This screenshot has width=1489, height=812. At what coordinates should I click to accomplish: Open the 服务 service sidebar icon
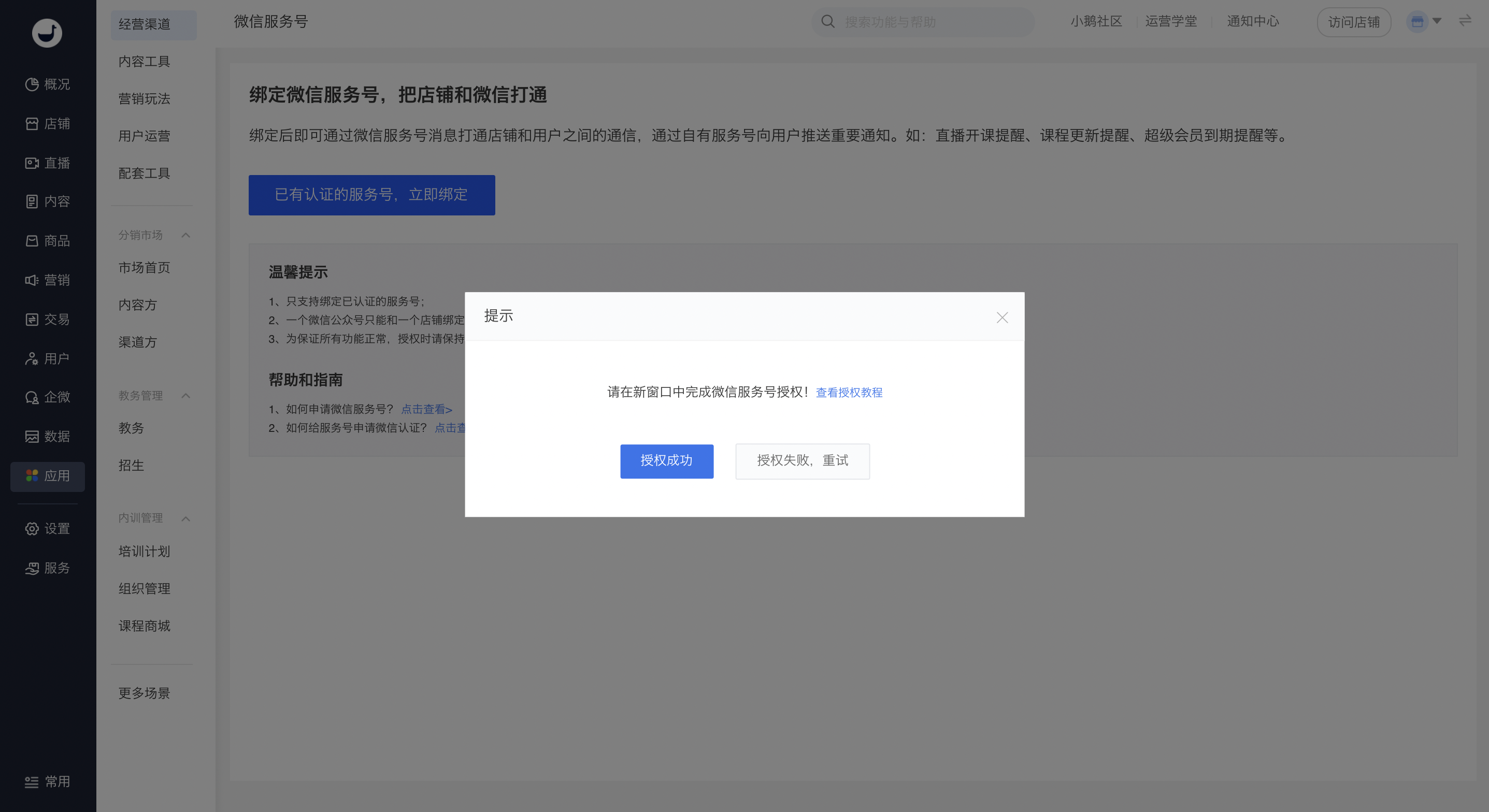(32, 568)
